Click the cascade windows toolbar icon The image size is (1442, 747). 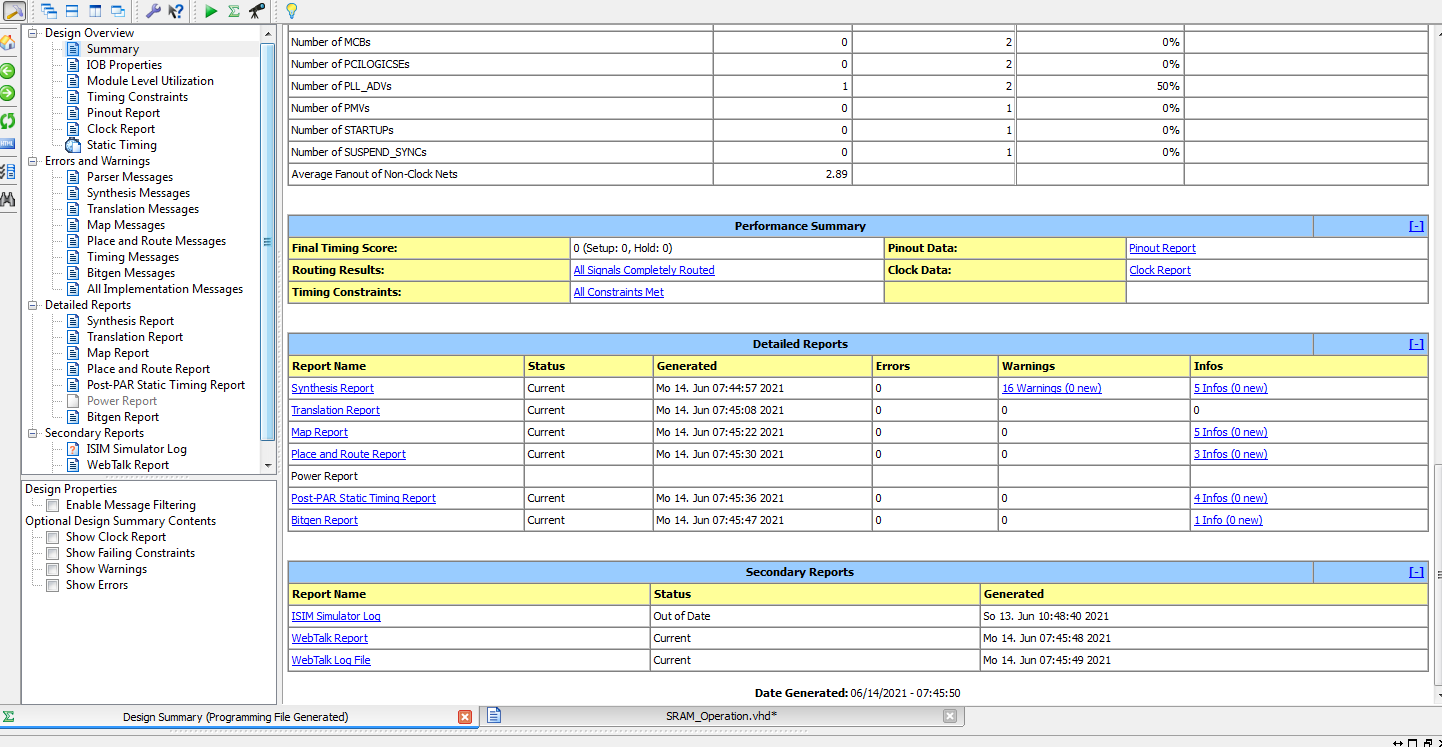(49, 11)
